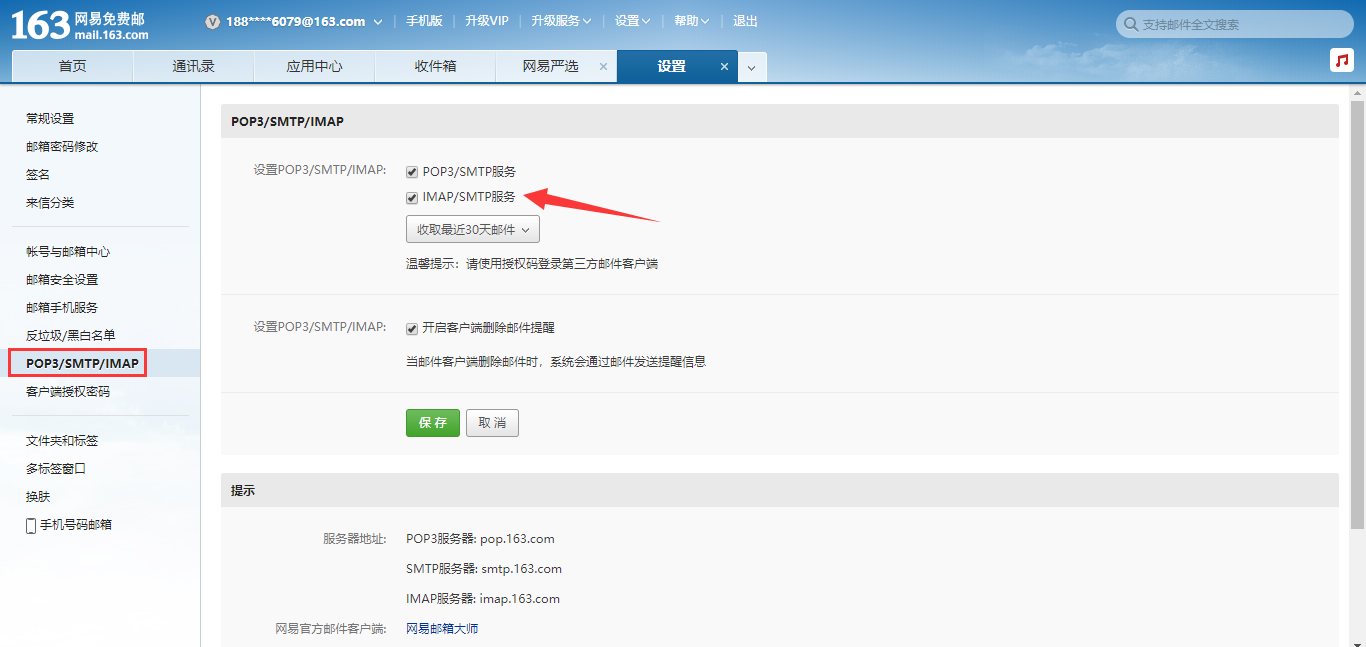Switch to the 网易严选 tab
Image resolution: width=1366 pixels, height=647 pixels.
tap(550, 67)
